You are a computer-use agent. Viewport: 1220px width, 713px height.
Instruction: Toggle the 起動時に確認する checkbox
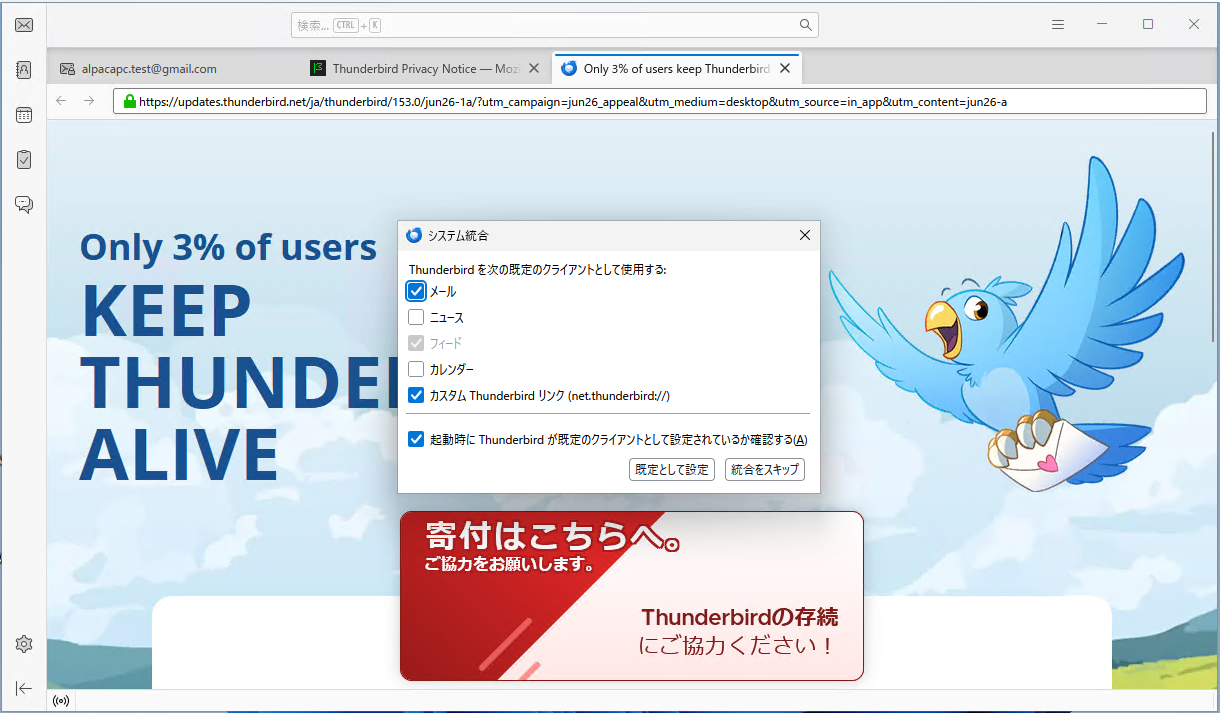pos(416,439)
